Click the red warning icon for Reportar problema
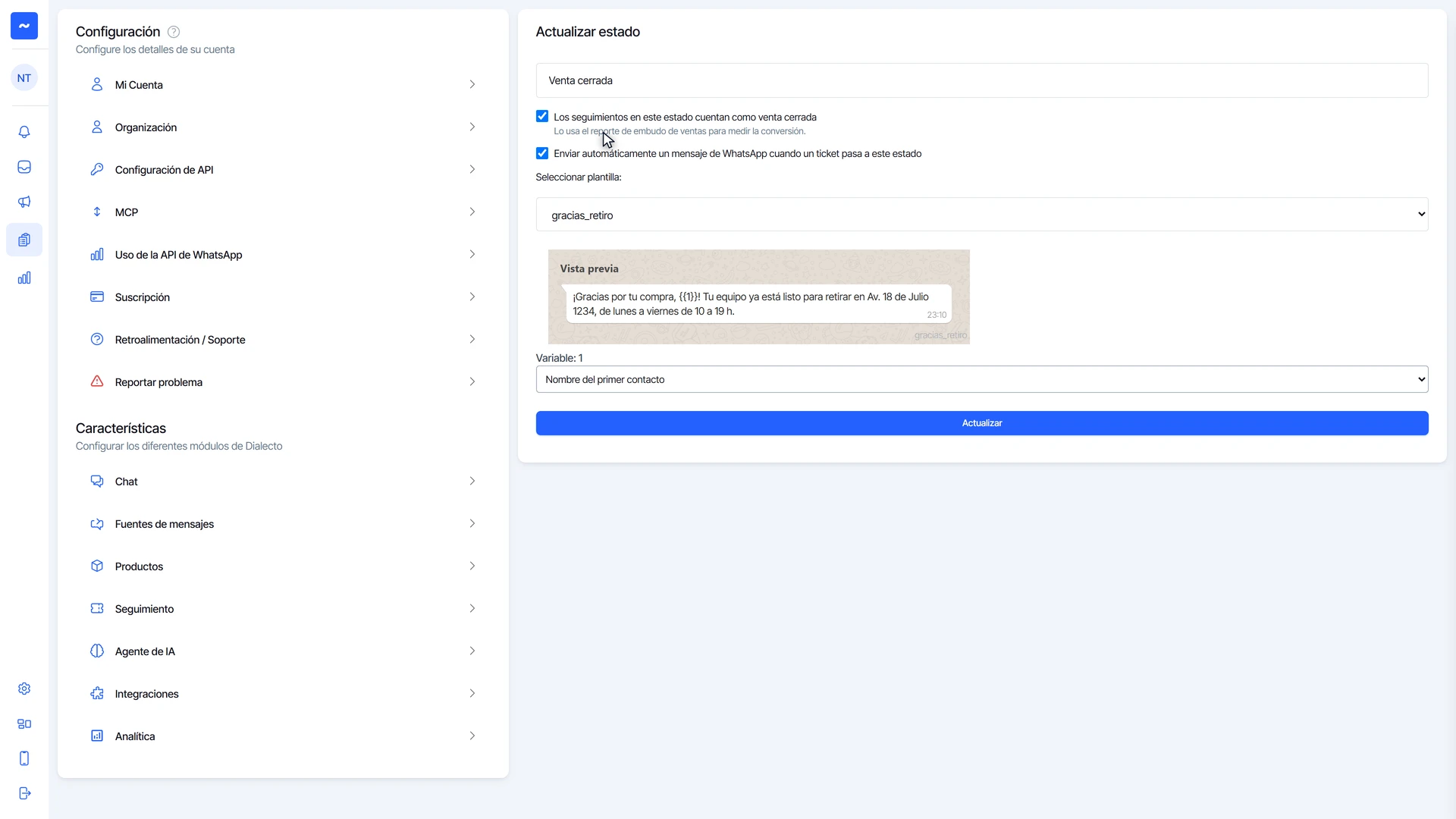The width and height of the screenshot is (1456, 819). [97, 381]
